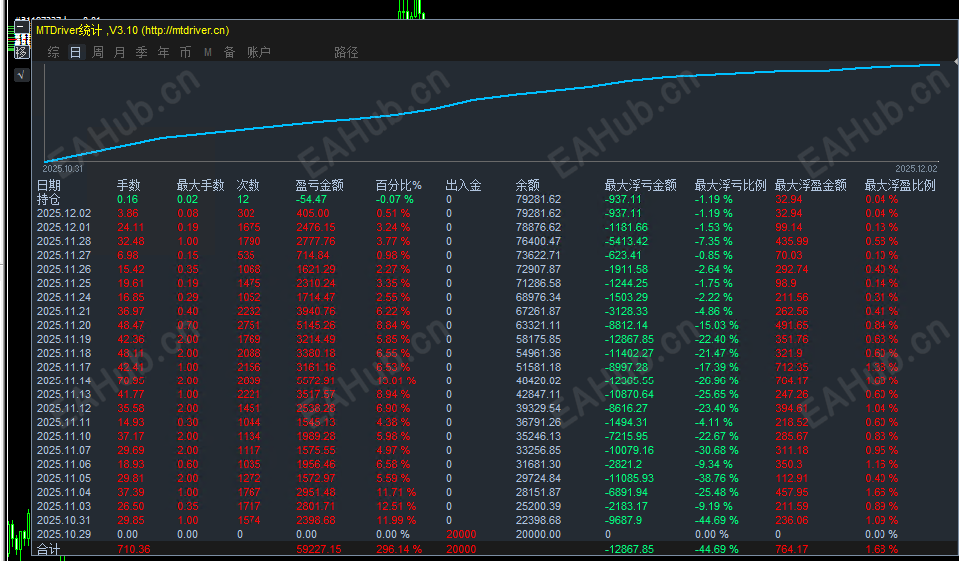
Task: Click the 最大浮亏比例 column header
Action: coord(731,185)
